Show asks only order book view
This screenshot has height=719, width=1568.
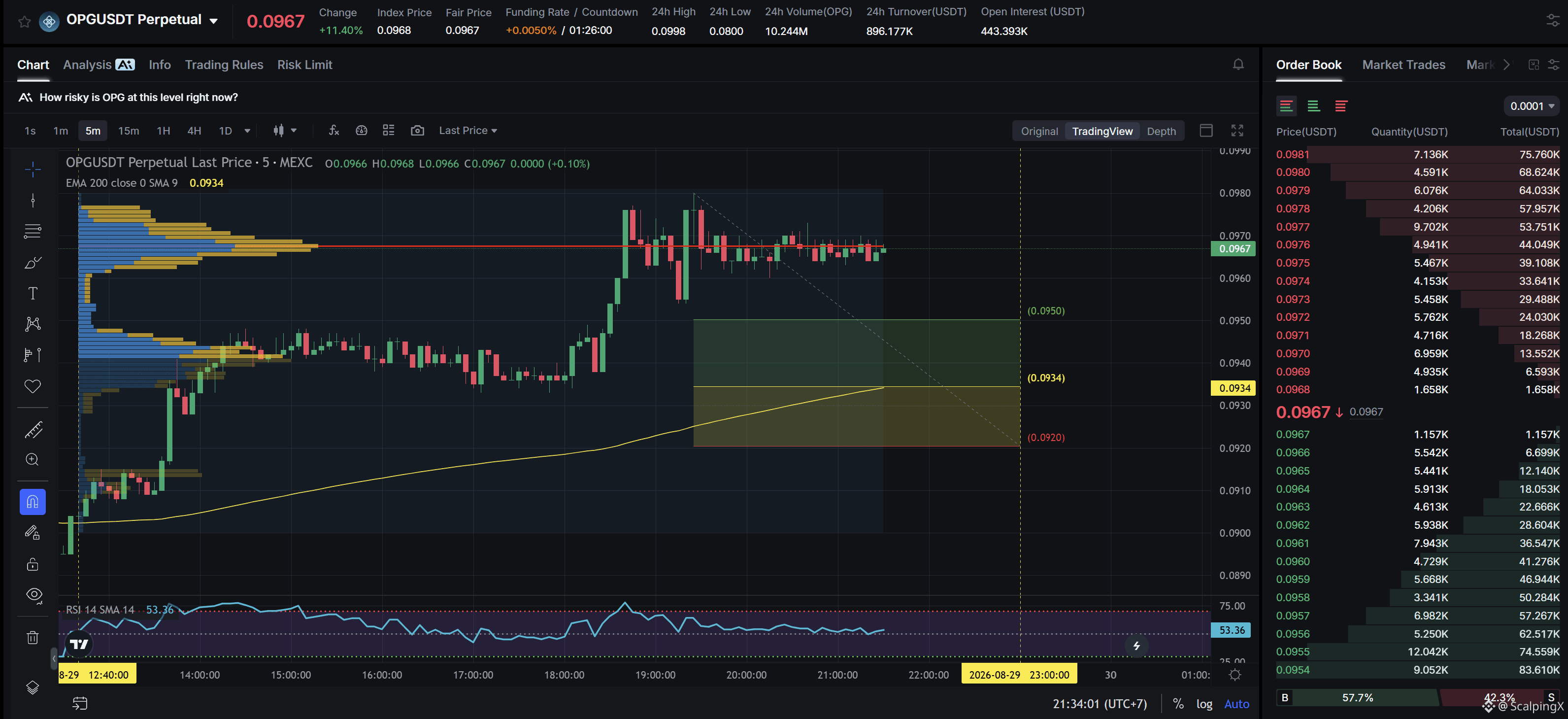click(x=1340, y=106)
